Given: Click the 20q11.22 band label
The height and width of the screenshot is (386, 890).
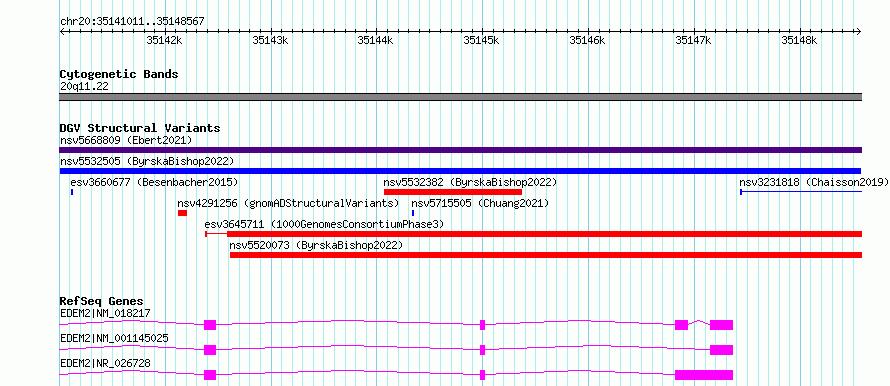Looking at the screenshot, I should [84, 87].
